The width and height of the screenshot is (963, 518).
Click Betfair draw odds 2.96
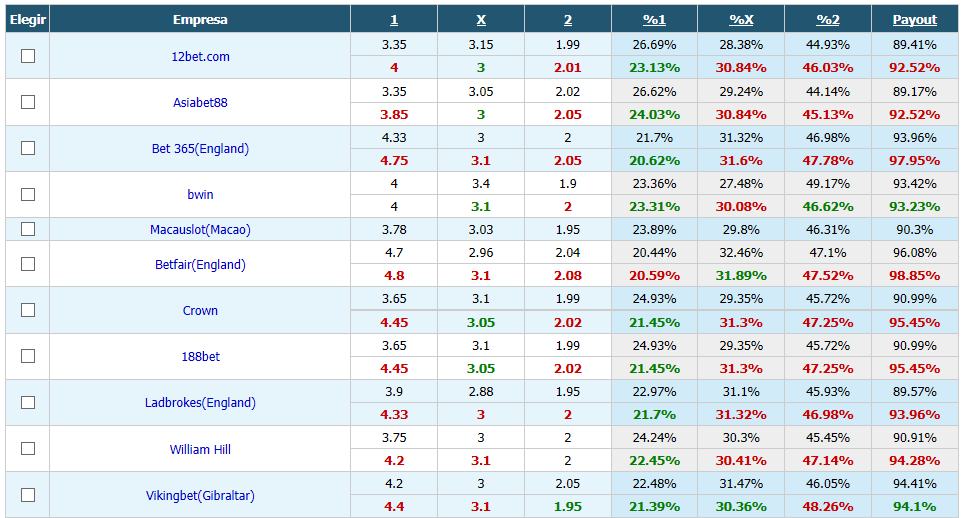tap(481, 253)
